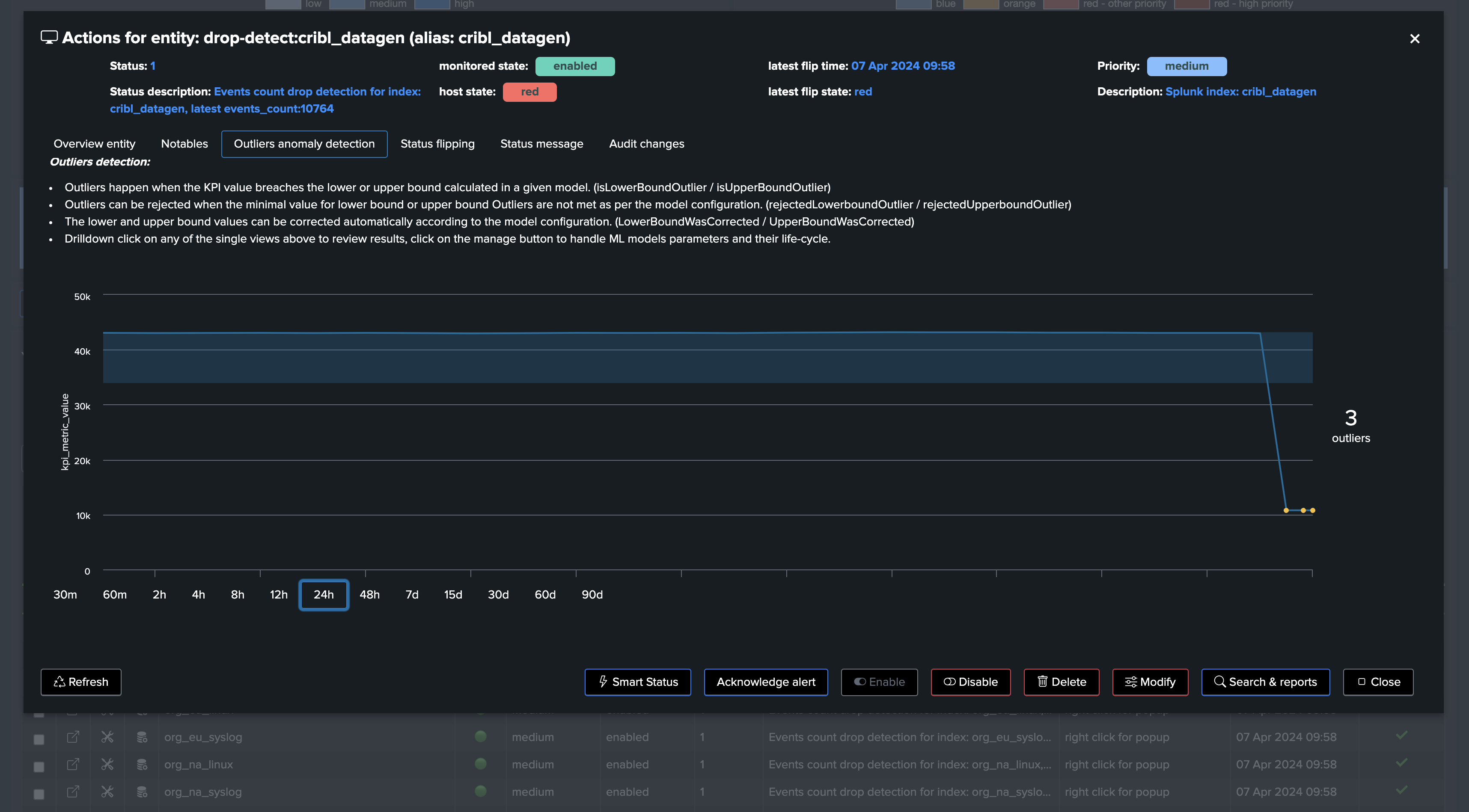Viewport: 1469px width, 812px height.
Task: Pick the 30d time range
Action: point(498,594)
